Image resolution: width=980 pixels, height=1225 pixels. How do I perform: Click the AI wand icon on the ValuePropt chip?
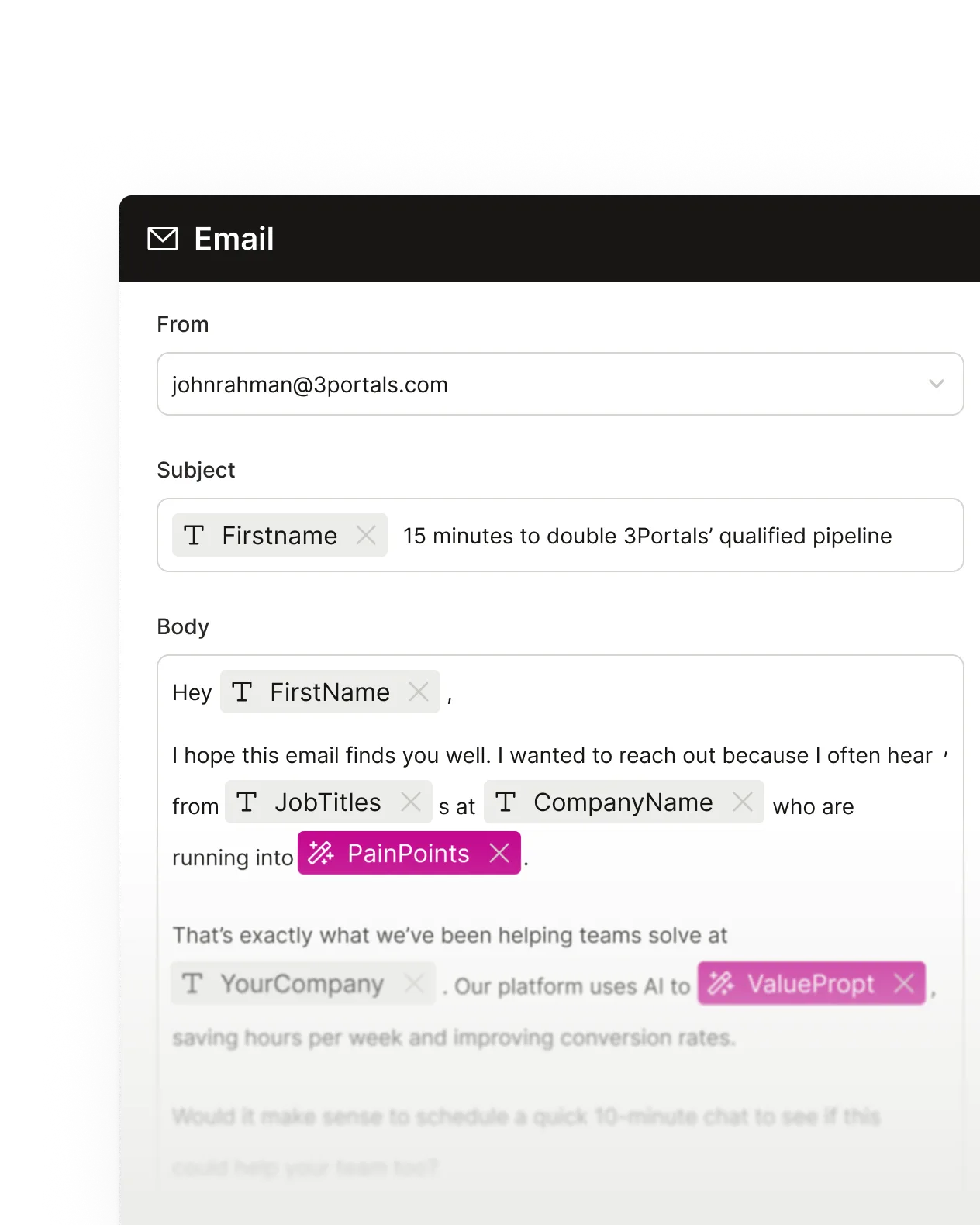723,984
